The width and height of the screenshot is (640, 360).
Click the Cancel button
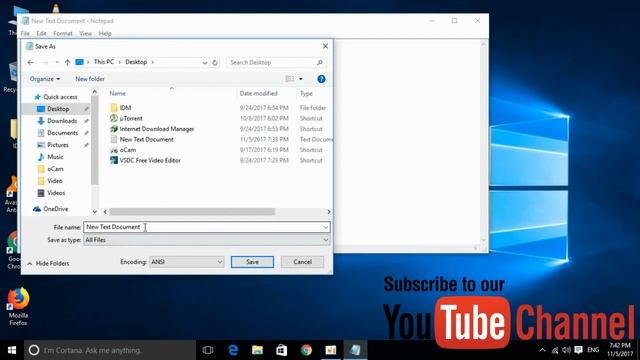pyautogui.click(x=302, y=262)
